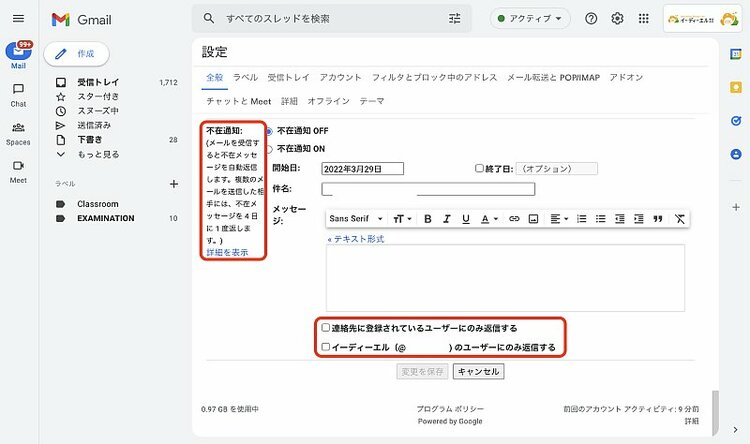Image resolution: width=750 pixels, height=444 pixels.
Task: Open the 詳細を表示 link
Action: click(x=227, y=252)
